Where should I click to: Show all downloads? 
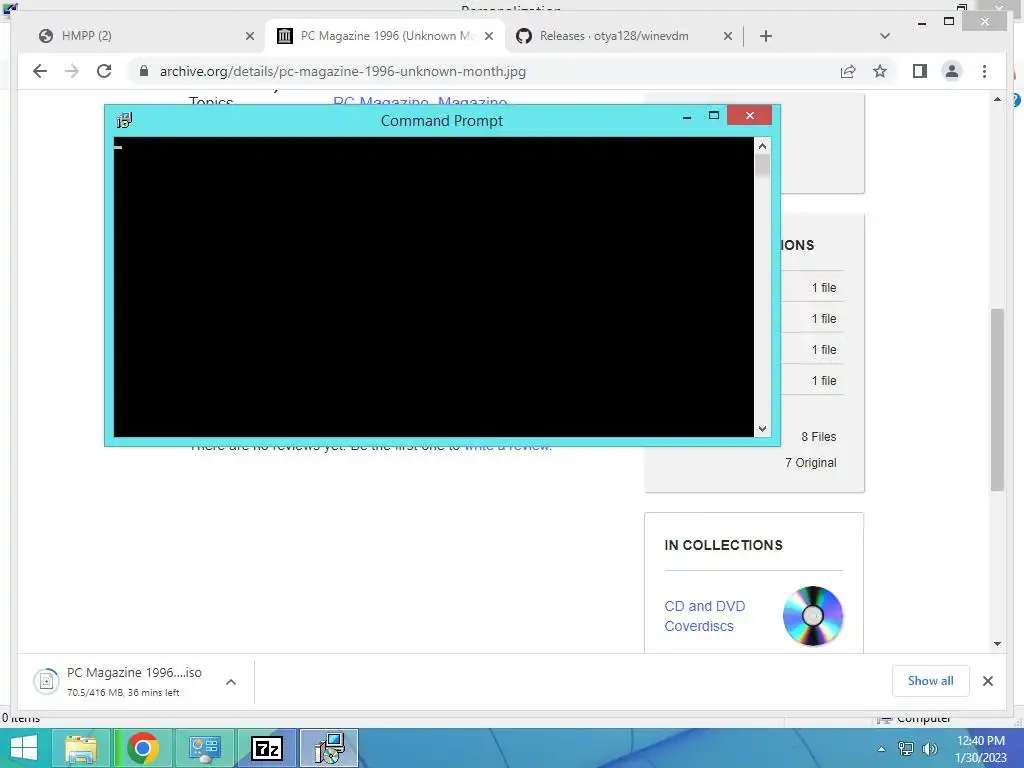(x=930, y=680)
